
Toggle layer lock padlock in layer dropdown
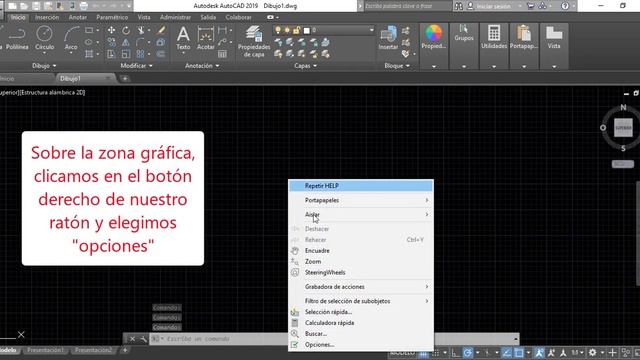pos(296,30)
